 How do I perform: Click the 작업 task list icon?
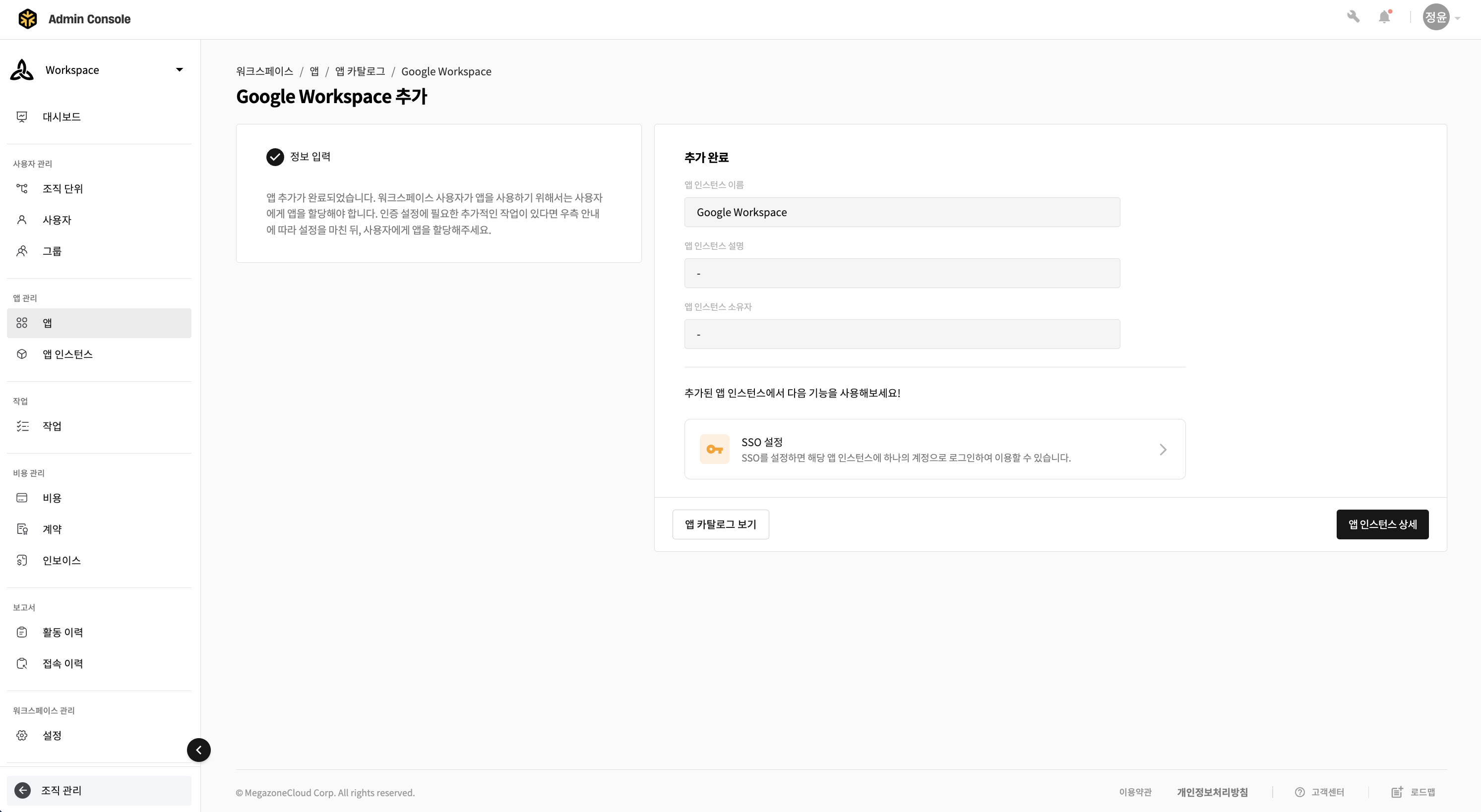pyautogui.click(x=22, y=426)
